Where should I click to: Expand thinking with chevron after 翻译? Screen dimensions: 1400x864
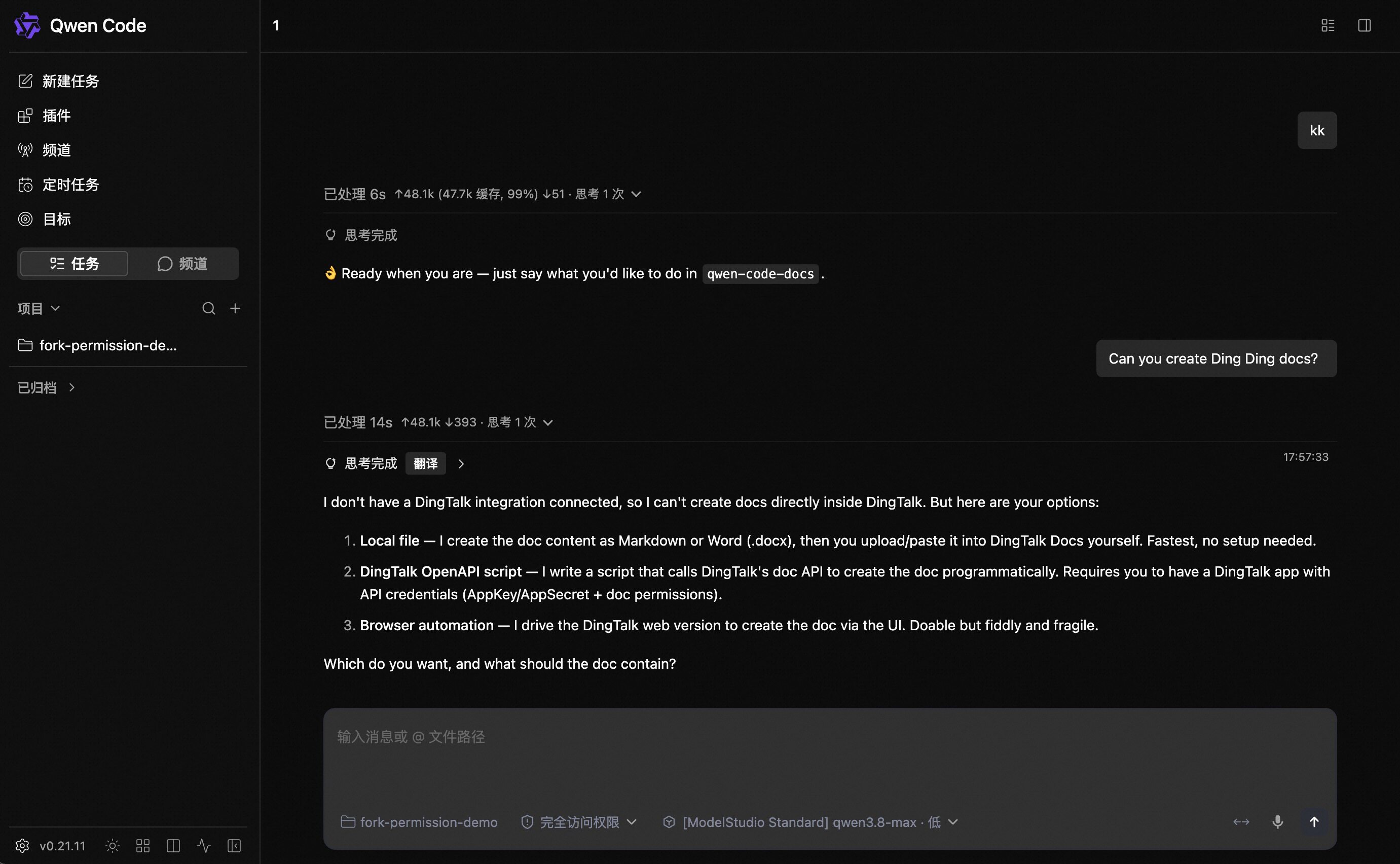tap(461, 463)
